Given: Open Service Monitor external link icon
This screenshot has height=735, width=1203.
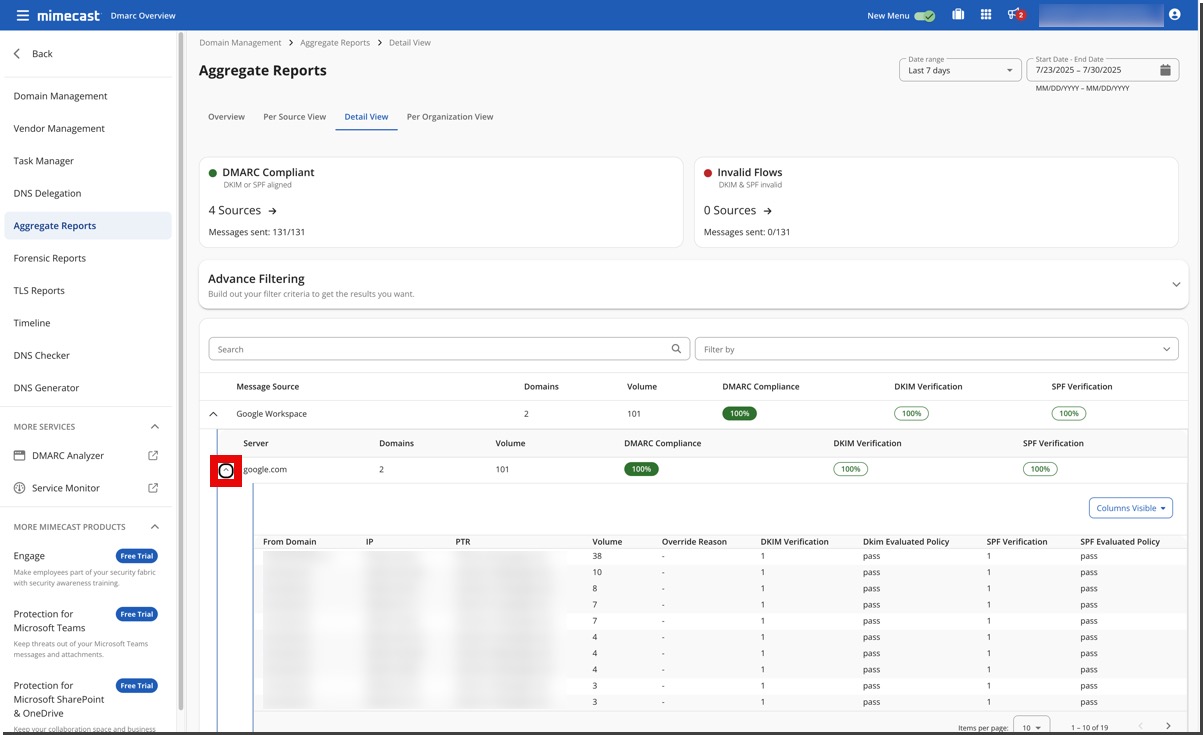Looking at the screenshot, I should coord(153,488).
